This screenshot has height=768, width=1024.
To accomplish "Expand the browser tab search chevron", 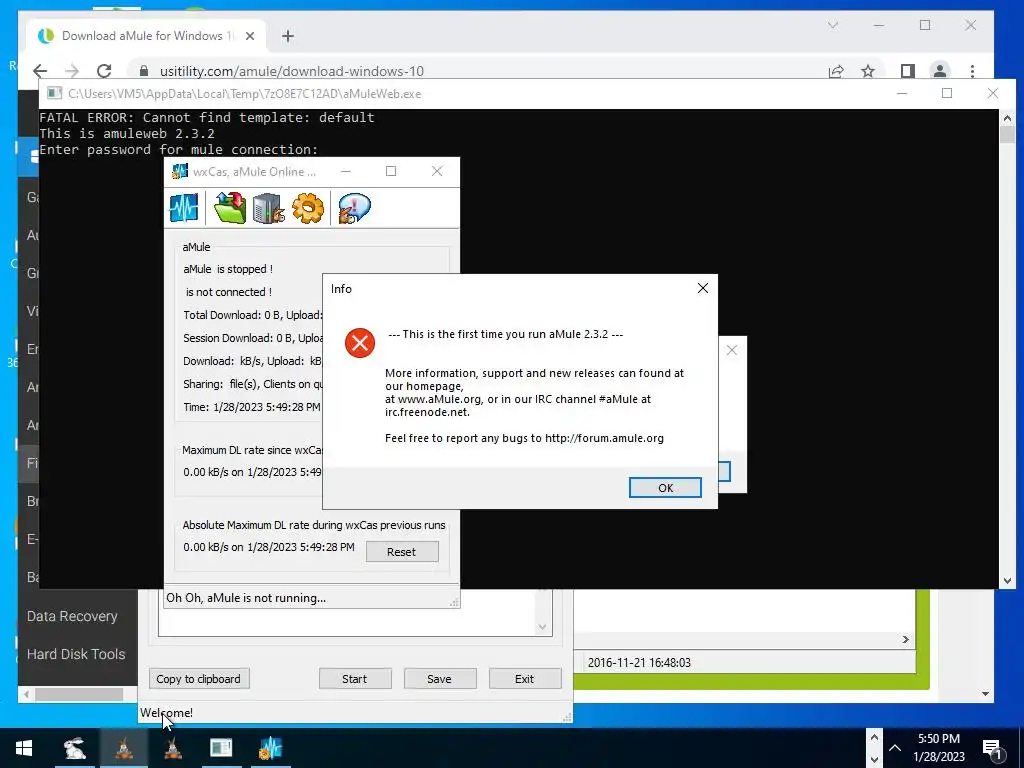I will coord(833,25).
